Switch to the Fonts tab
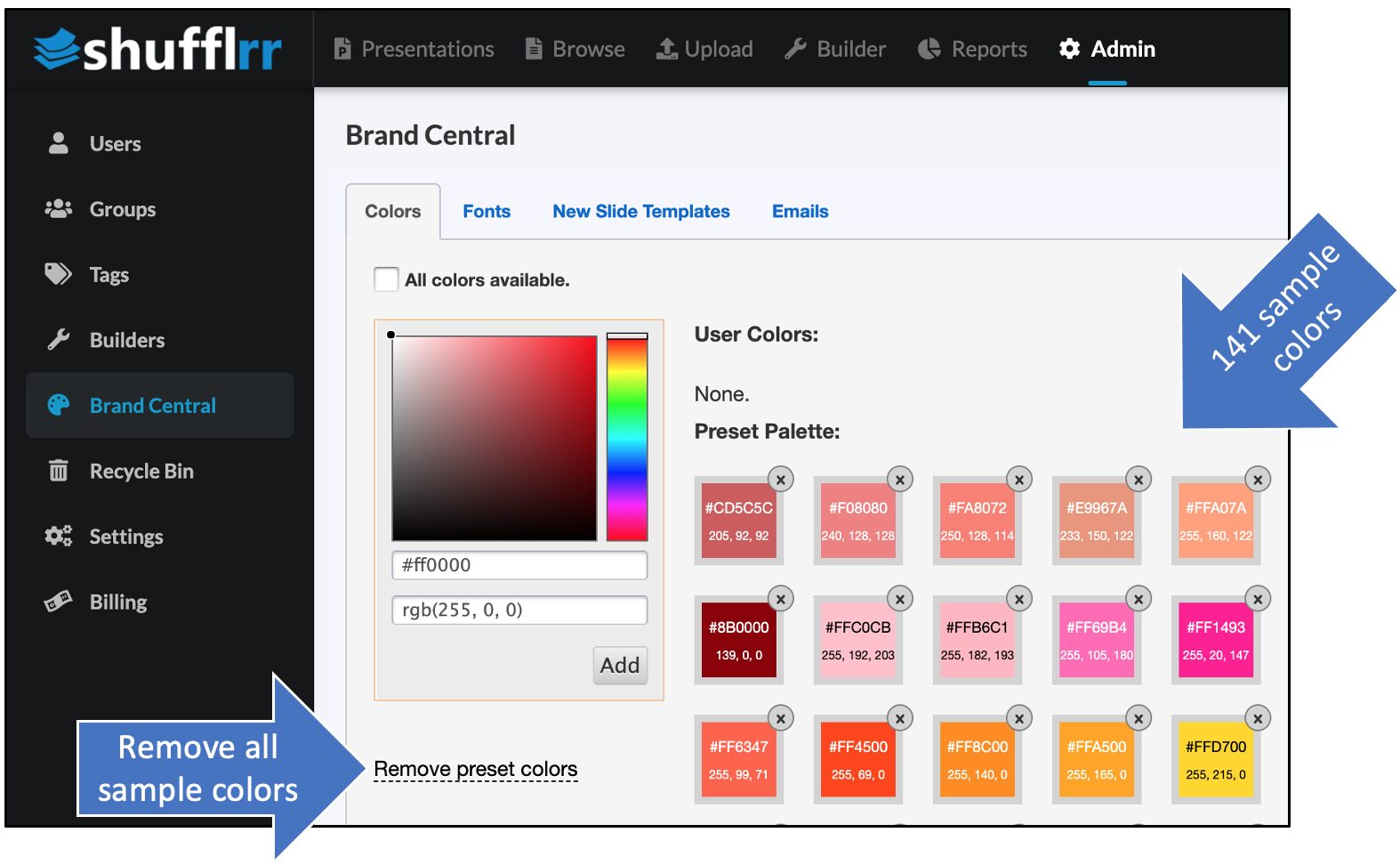Viewport: 1400px width, 865px height. click(x=487, y=212)
